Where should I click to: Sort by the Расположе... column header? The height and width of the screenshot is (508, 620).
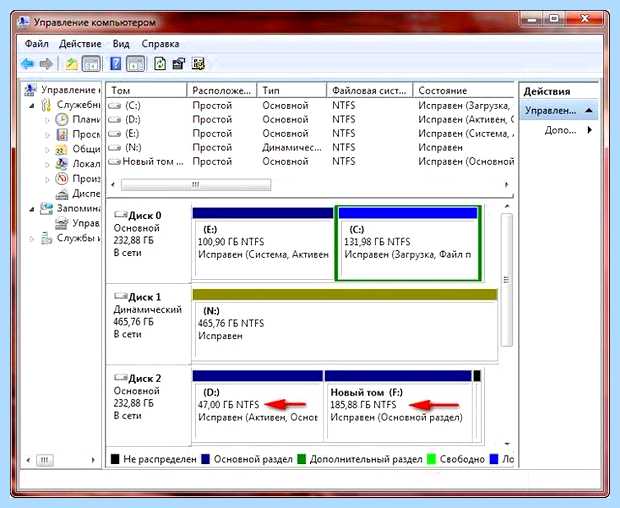point(222,91)
